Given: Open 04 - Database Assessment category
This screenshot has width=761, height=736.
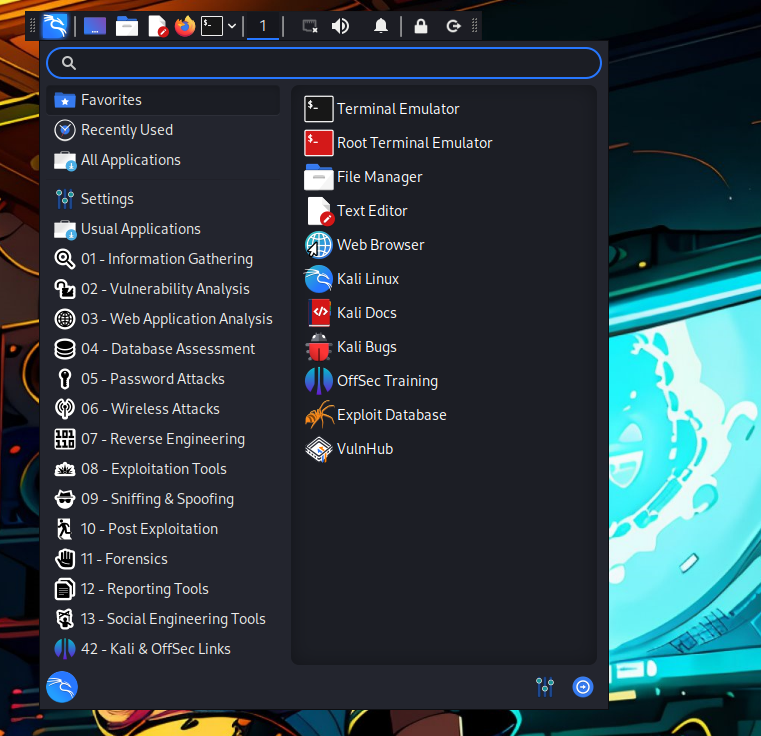Looking at the screenshot, I should point(163,349).
